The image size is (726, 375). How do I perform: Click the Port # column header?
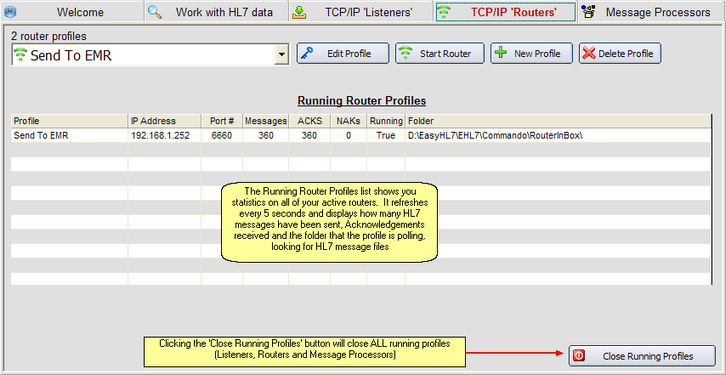[x=222, y=121]
